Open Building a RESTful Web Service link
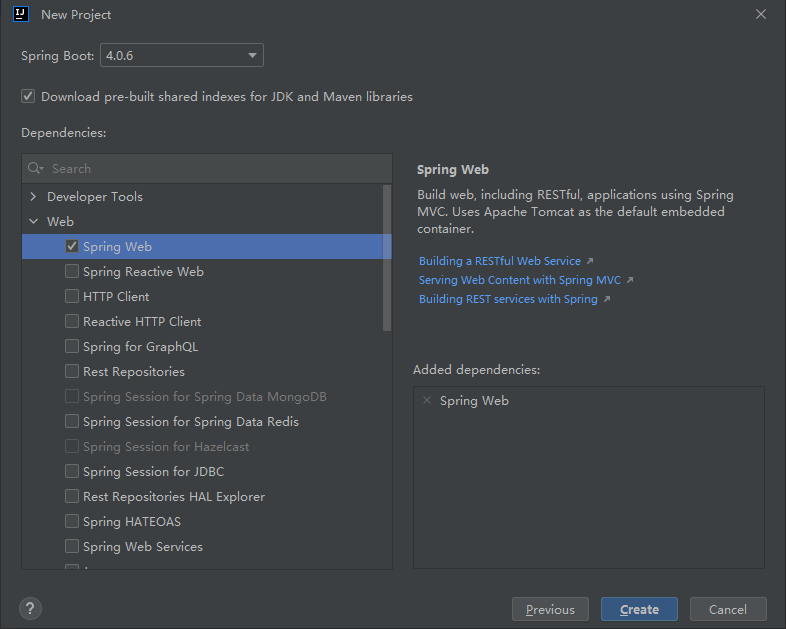786x629 pixels. click(500, 261)
